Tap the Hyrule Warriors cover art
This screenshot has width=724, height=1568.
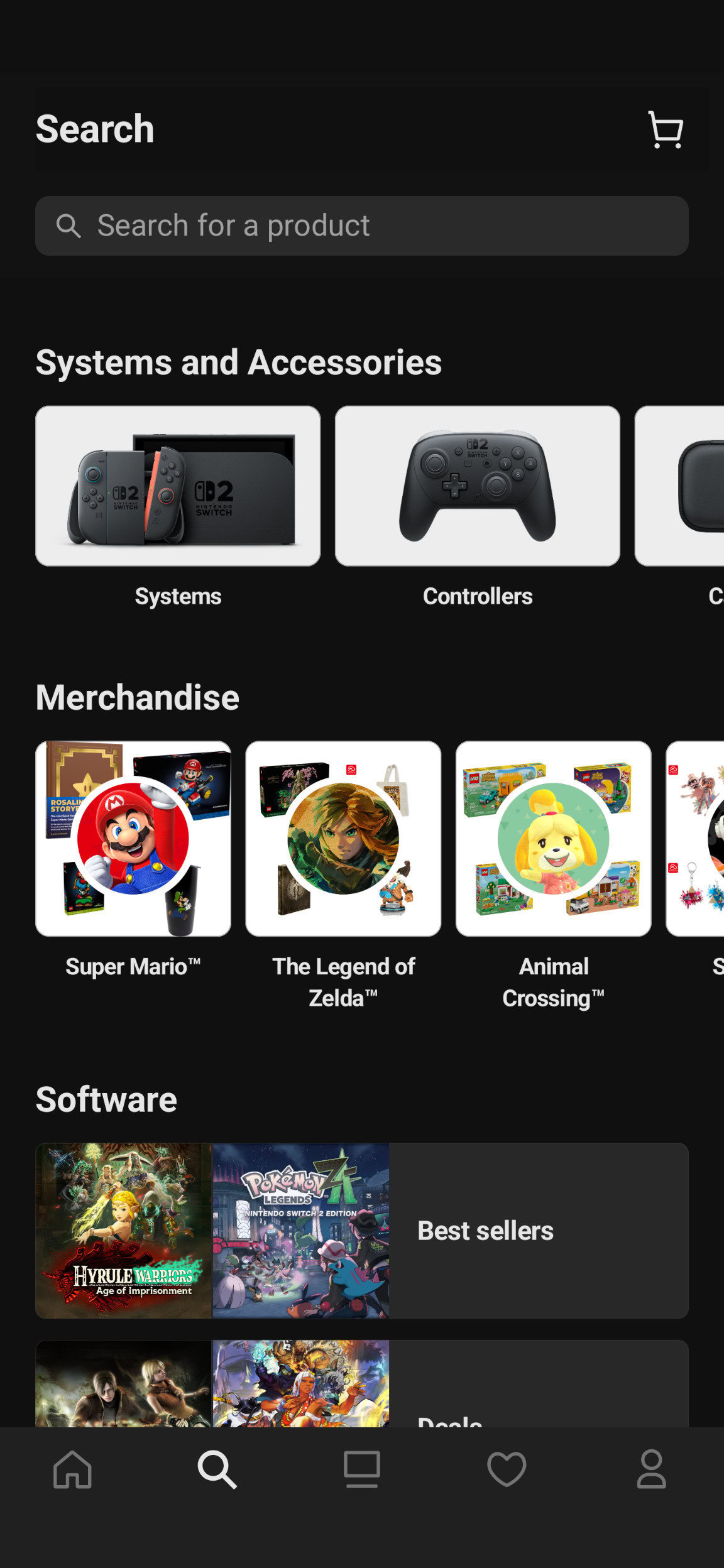[x=124, y=1231]
